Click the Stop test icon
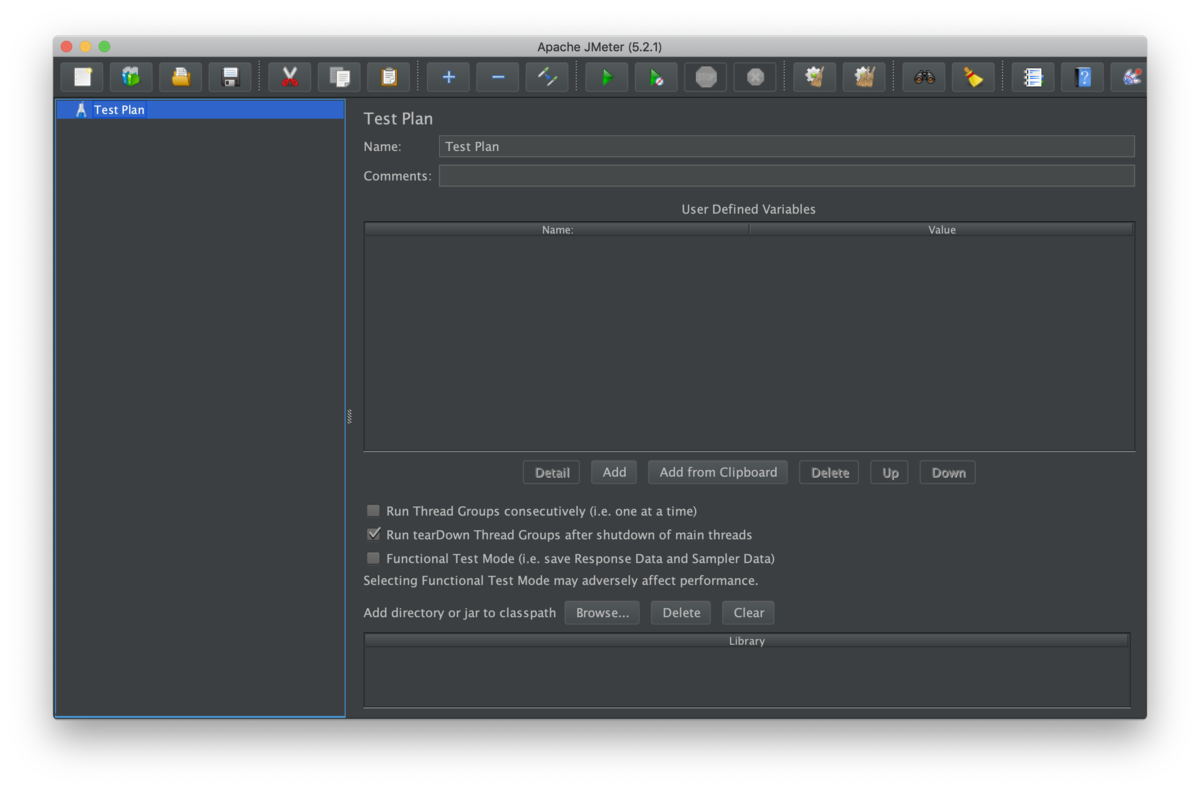 (x=705, y=77)
